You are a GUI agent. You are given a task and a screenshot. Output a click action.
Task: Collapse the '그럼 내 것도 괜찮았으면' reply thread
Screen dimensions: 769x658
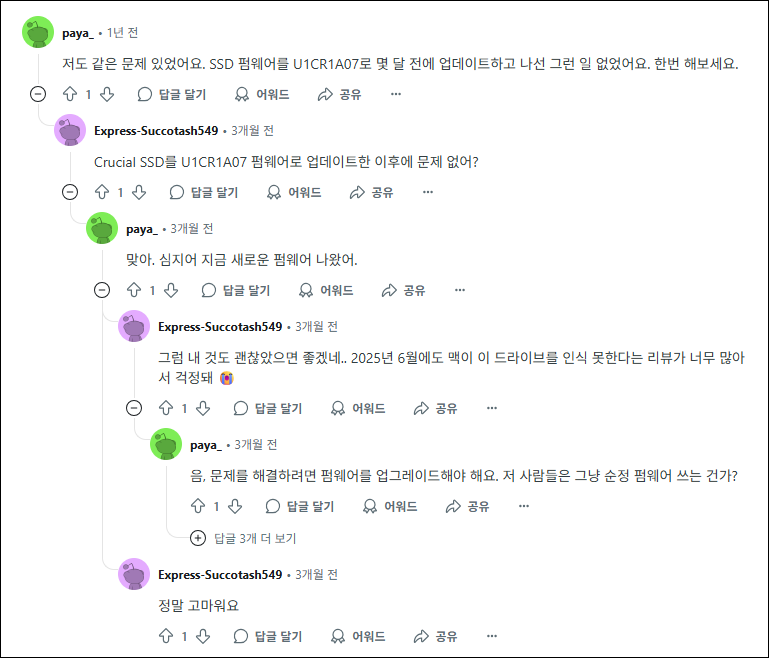point(134,408)
